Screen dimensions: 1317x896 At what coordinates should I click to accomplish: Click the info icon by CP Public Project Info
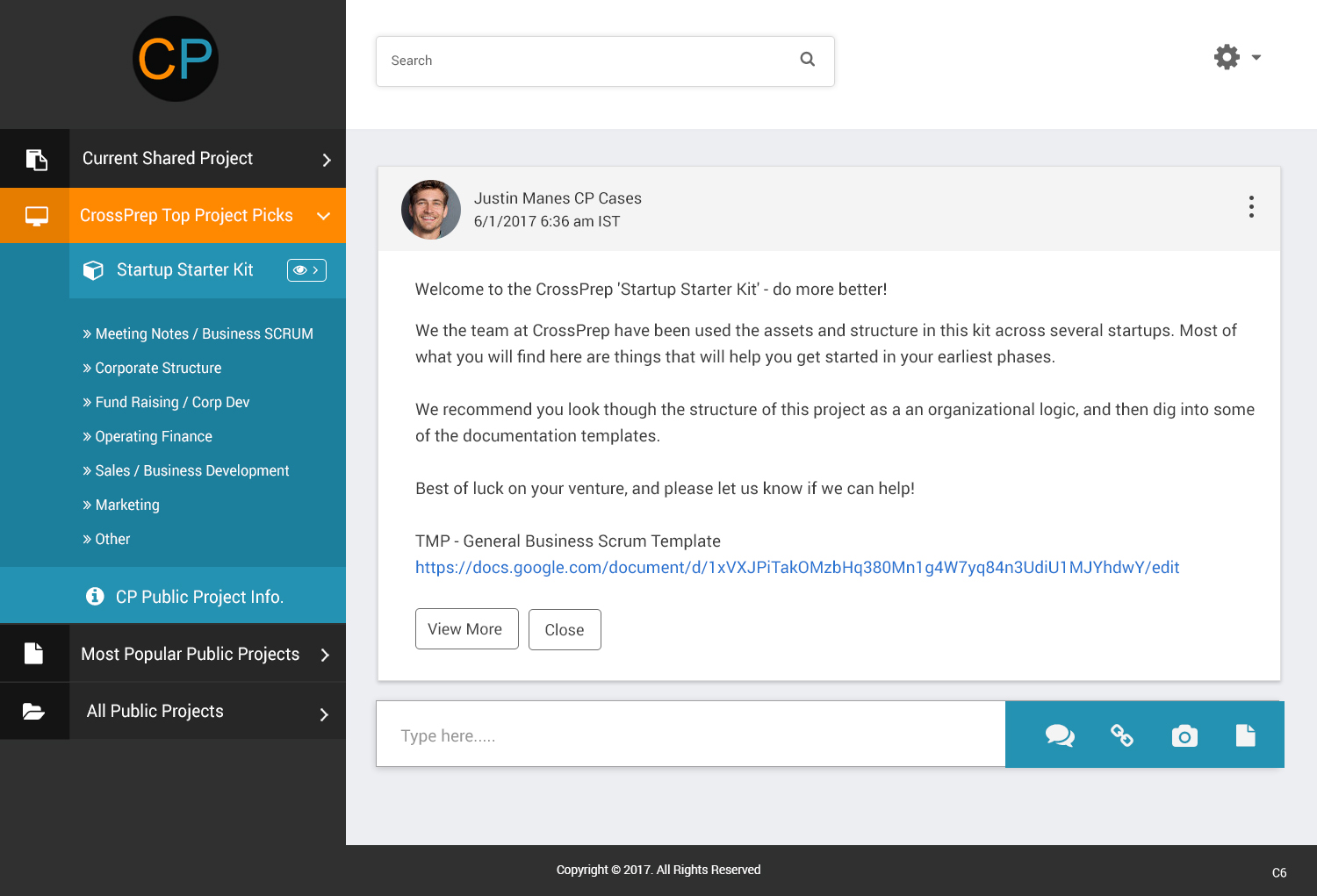pyautogui.click(x=95, y=596)
